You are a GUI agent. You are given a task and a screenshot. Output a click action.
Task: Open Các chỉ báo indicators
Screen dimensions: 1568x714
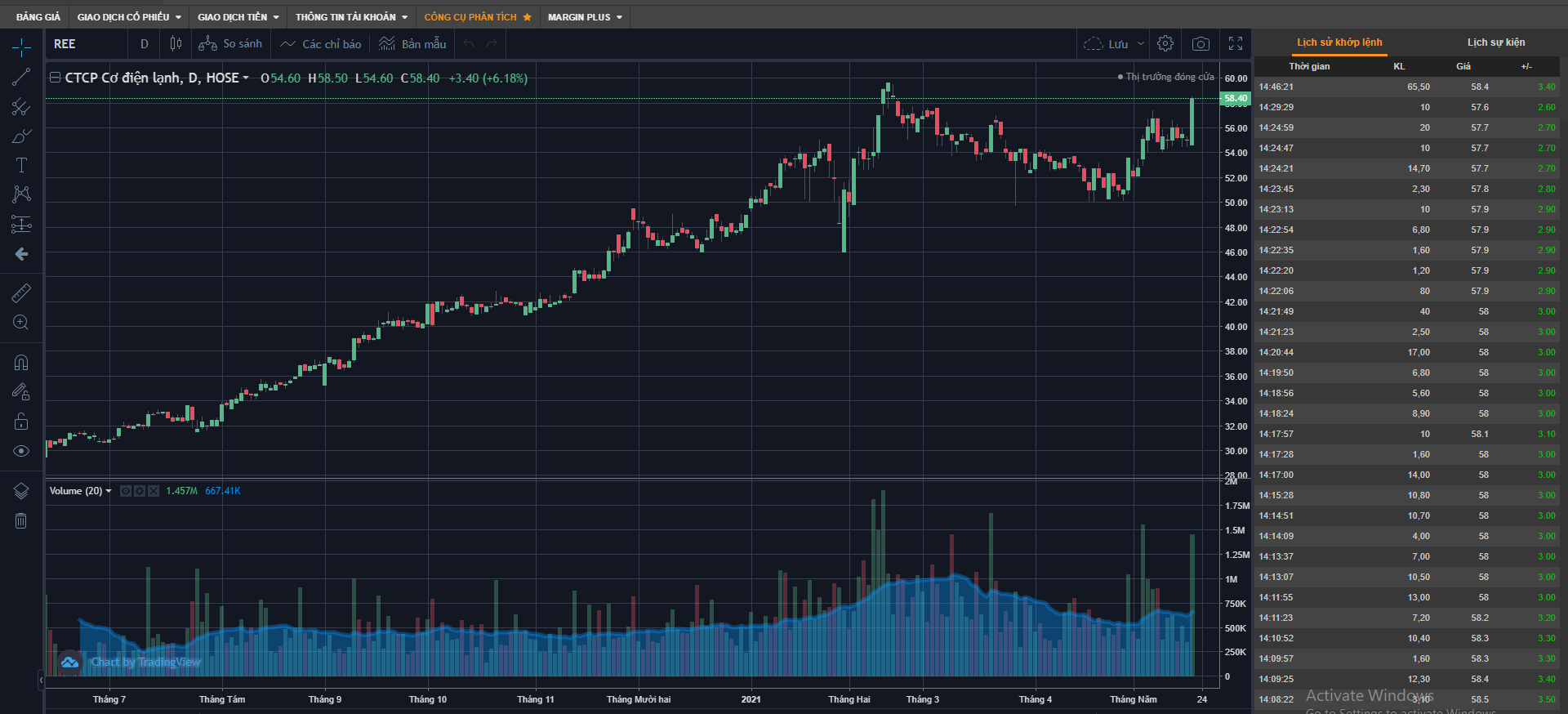pyautogui.click(x=321, y=44)
